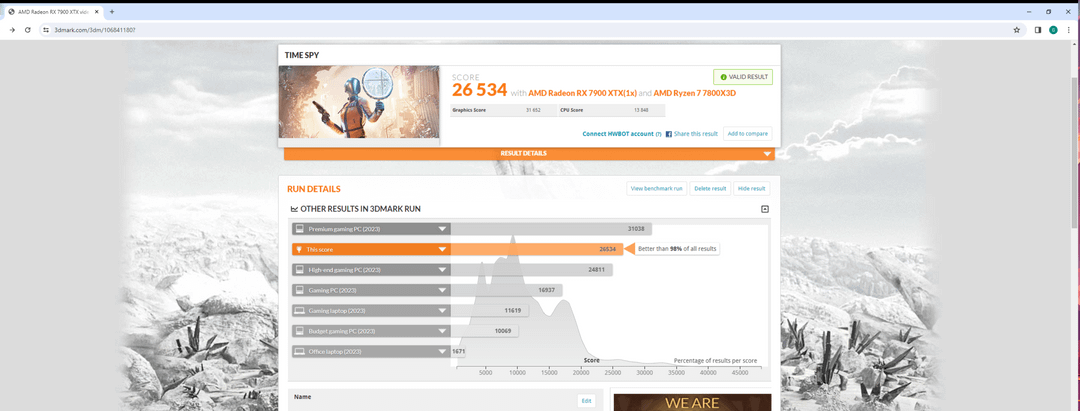Click the orange This score bar showing 26534
Viewport: 1080px width, 411px height.
coord(537,249)
